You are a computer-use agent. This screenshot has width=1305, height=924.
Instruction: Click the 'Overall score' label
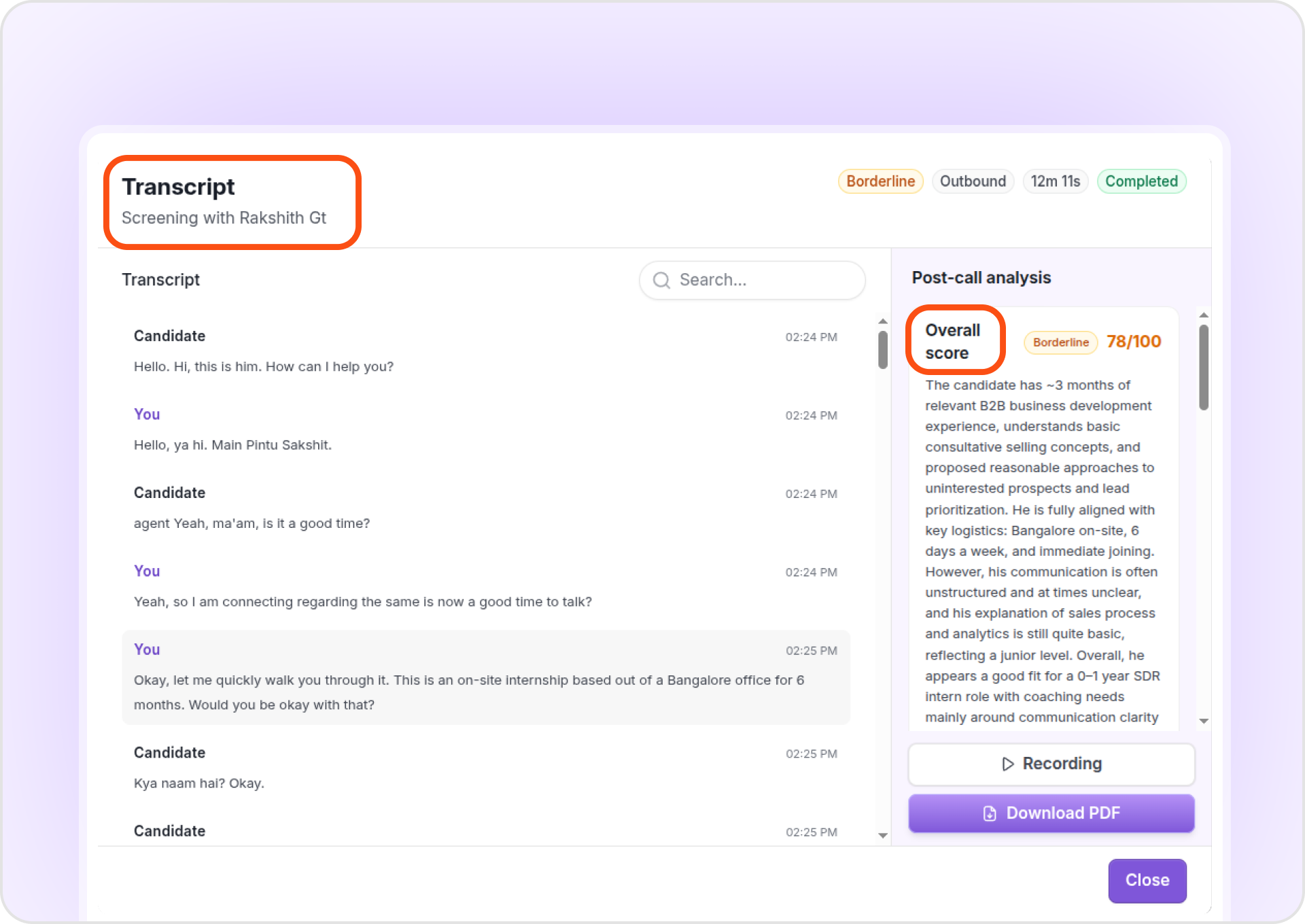point(953,342)
